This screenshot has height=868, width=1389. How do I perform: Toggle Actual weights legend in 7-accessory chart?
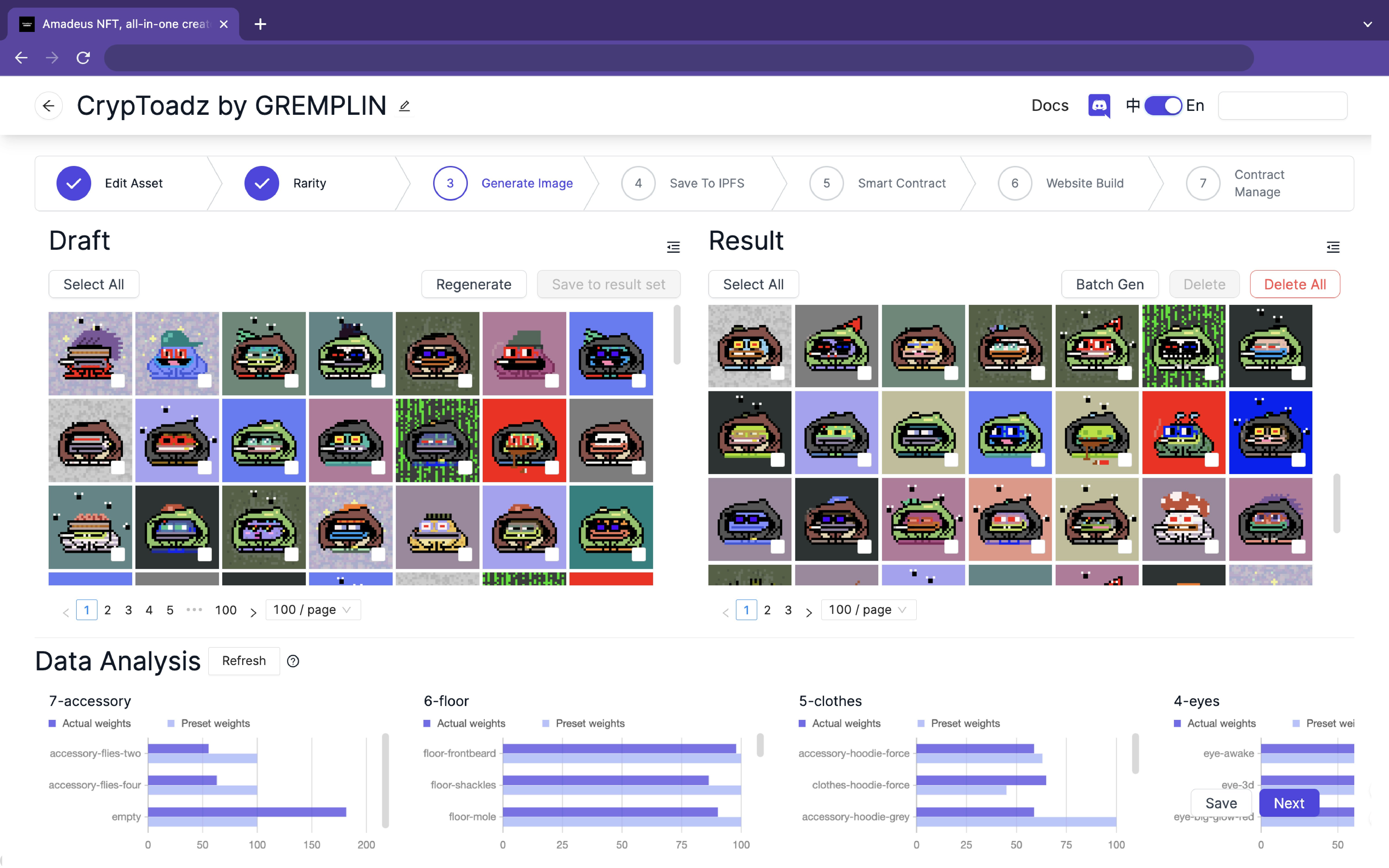tap(90, 723)
